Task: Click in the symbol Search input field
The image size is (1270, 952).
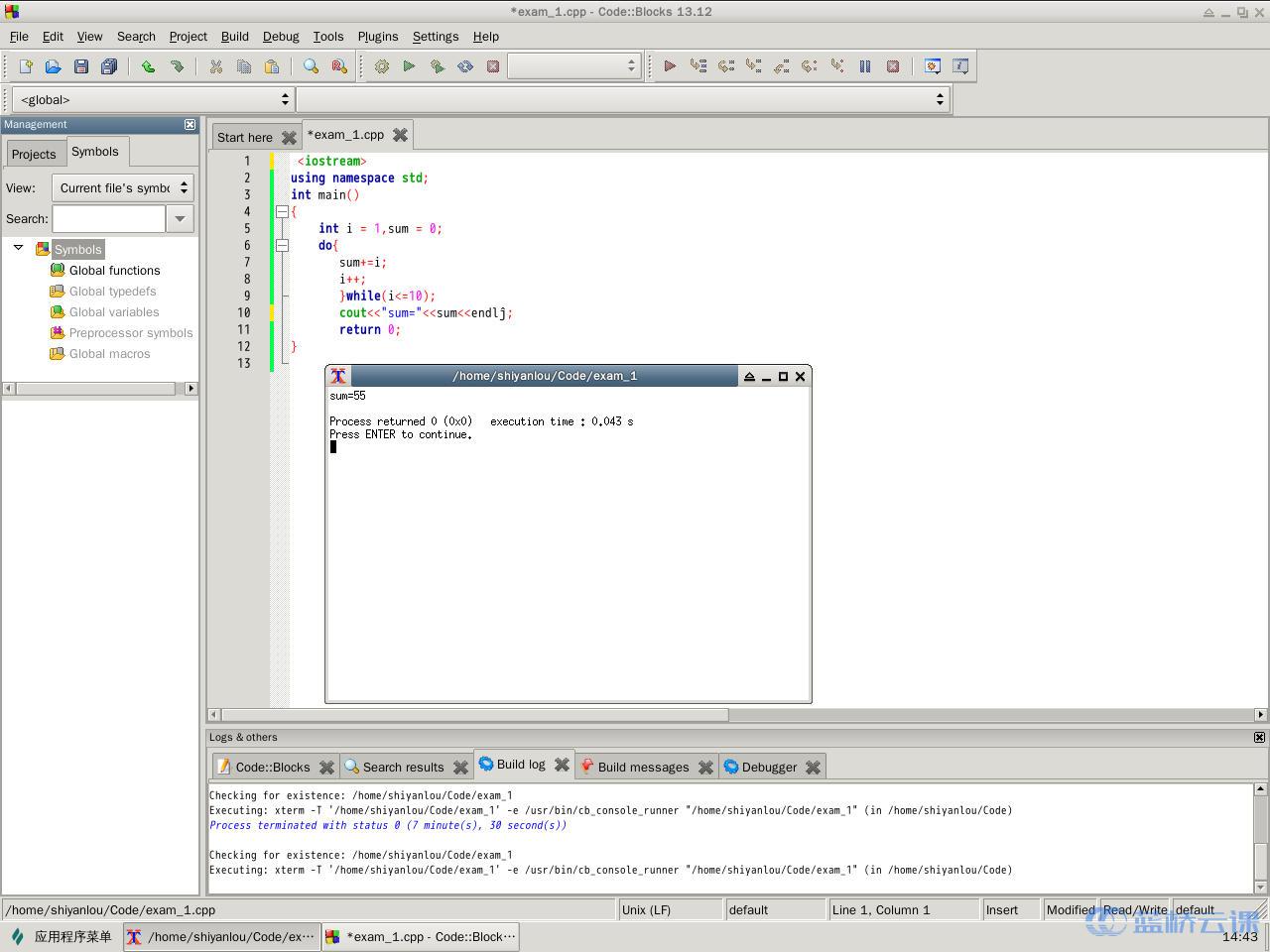Action: [109, 218]
